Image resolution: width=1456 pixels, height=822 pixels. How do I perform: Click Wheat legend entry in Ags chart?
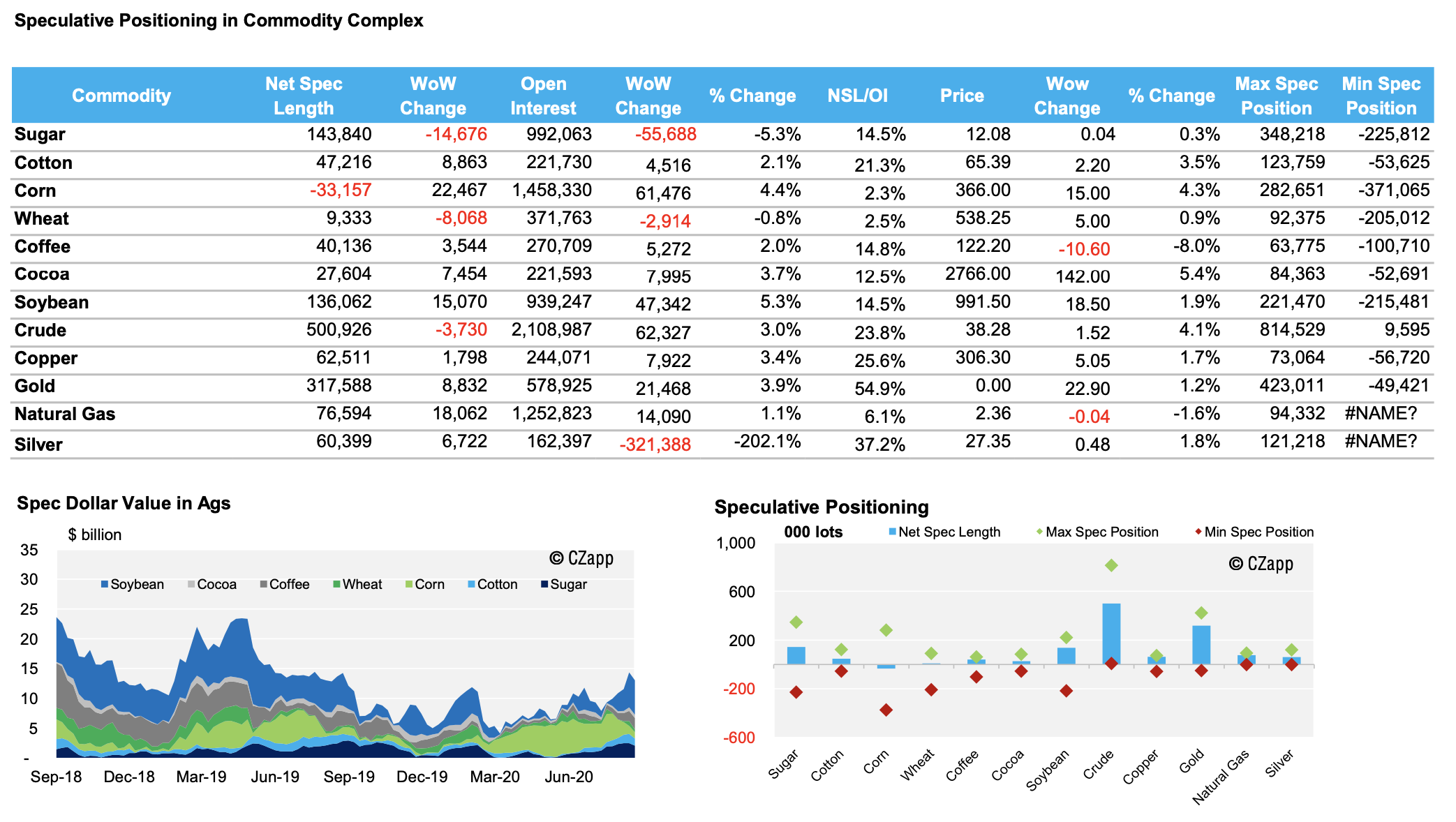(357, 584)
